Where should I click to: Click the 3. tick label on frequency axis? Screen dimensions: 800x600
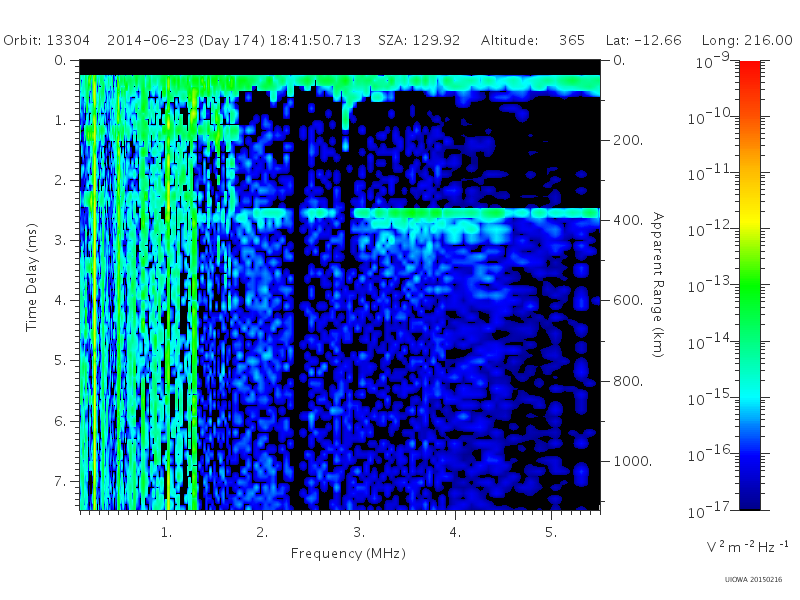click(359, 532)
